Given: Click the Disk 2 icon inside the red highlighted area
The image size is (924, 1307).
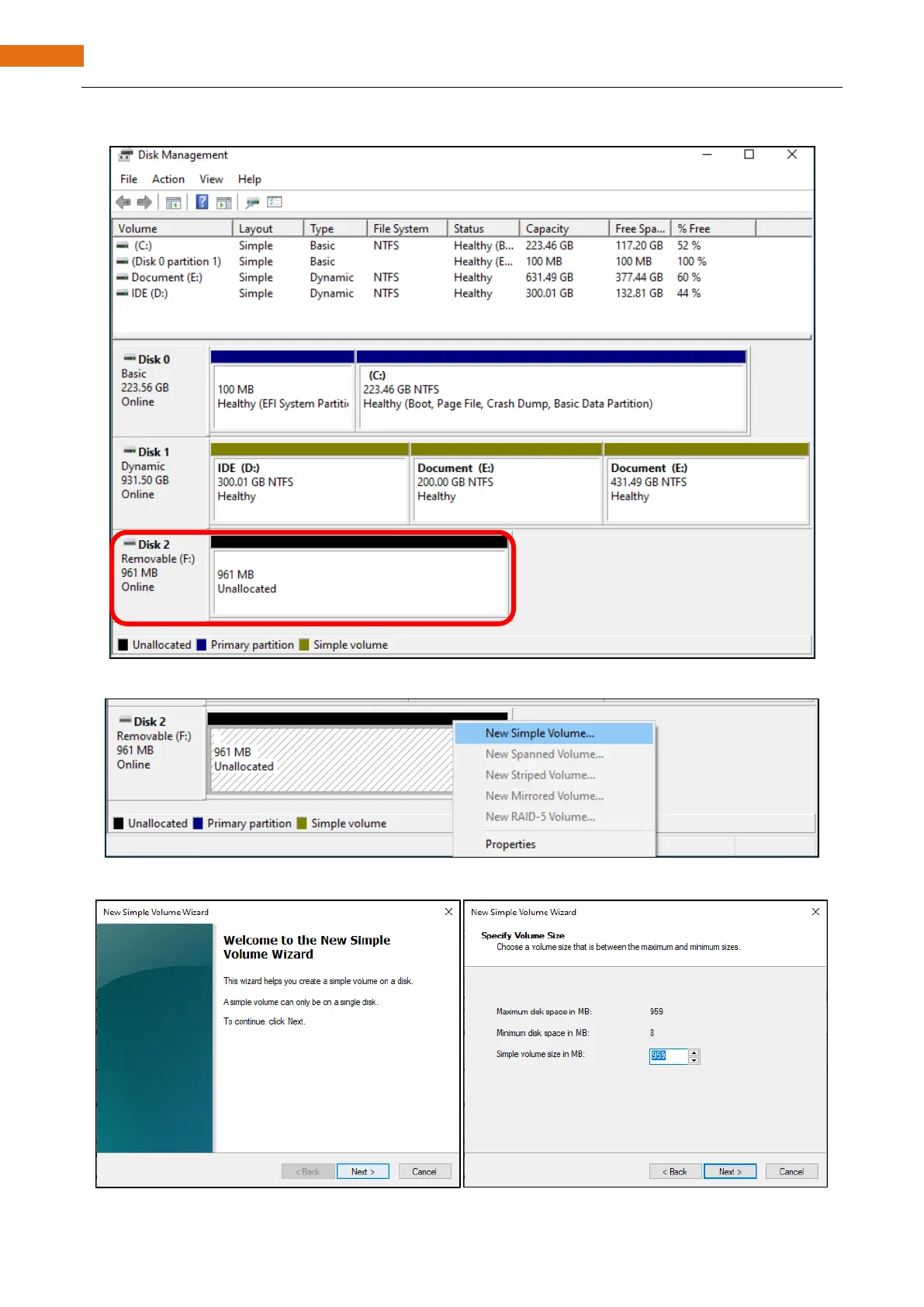Looking at the screenshot, I should point(130,544).
